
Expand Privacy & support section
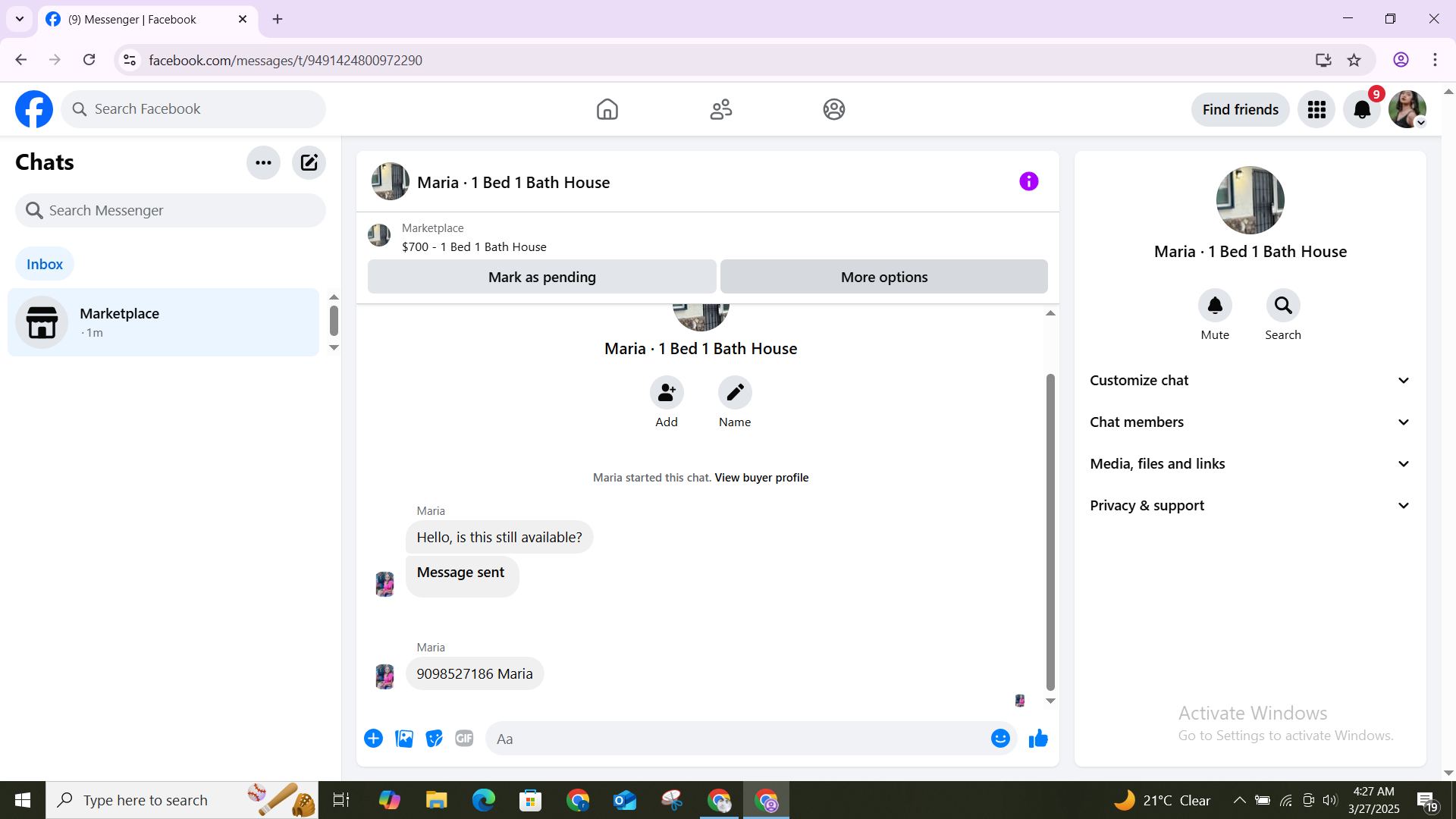(1250, 506)
